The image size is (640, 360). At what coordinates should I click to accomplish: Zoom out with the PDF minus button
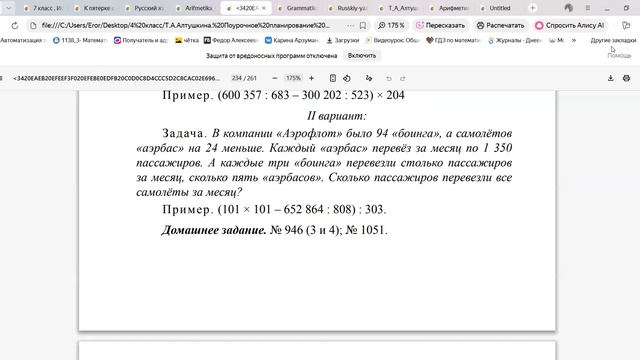coord(275,78)
